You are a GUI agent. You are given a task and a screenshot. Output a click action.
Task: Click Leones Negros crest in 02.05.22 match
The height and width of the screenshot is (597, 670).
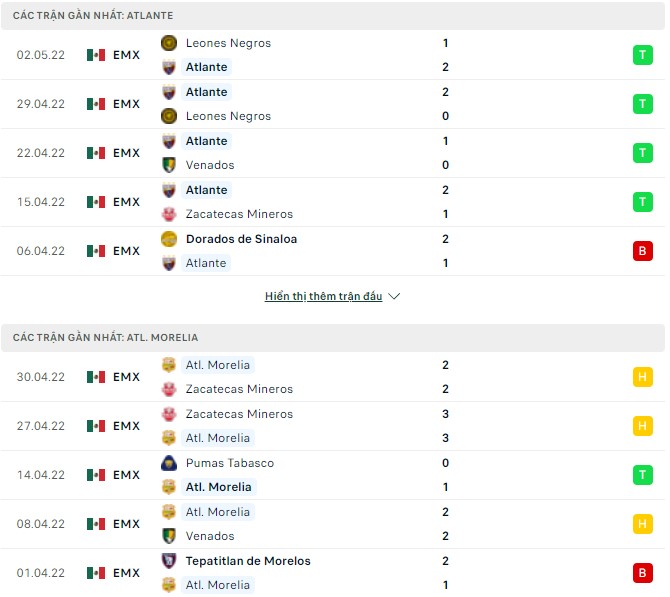tap(169, 43)
